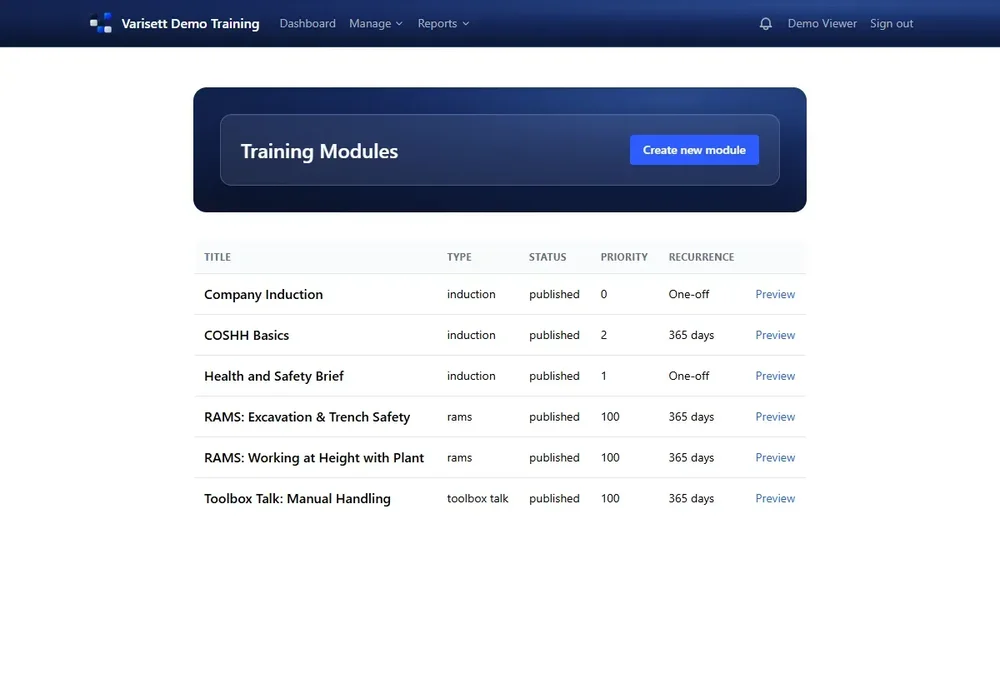Open the Demo Viewer profile
Viewport: 1000px width, 683px height.
822,24
